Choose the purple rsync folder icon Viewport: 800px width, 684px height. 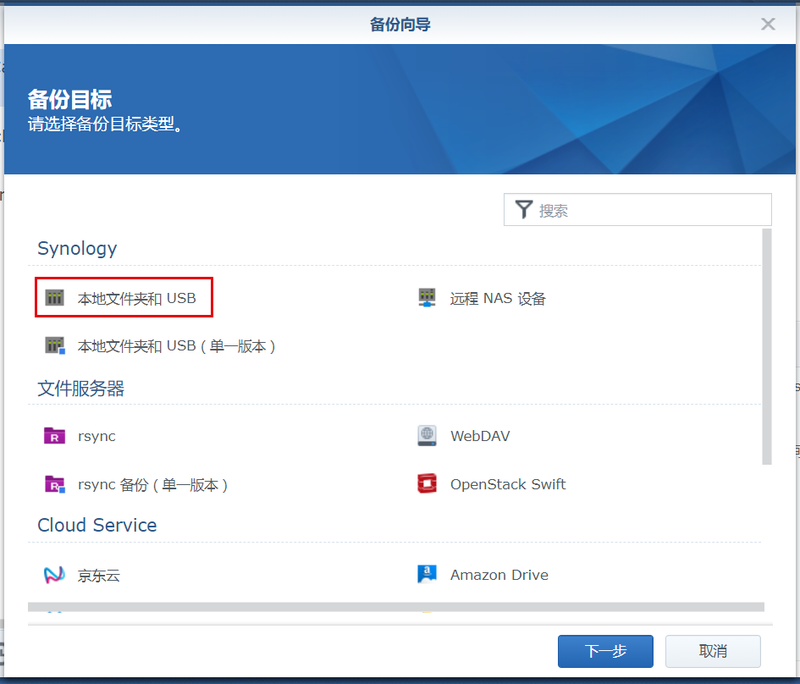(x=55, y=436)
